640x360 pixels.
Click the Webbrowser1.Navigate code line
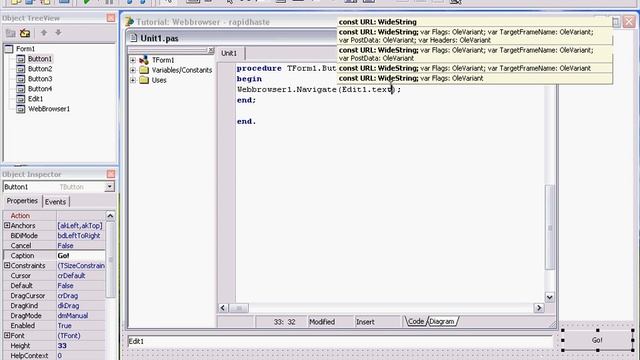[x=319, y=89]
